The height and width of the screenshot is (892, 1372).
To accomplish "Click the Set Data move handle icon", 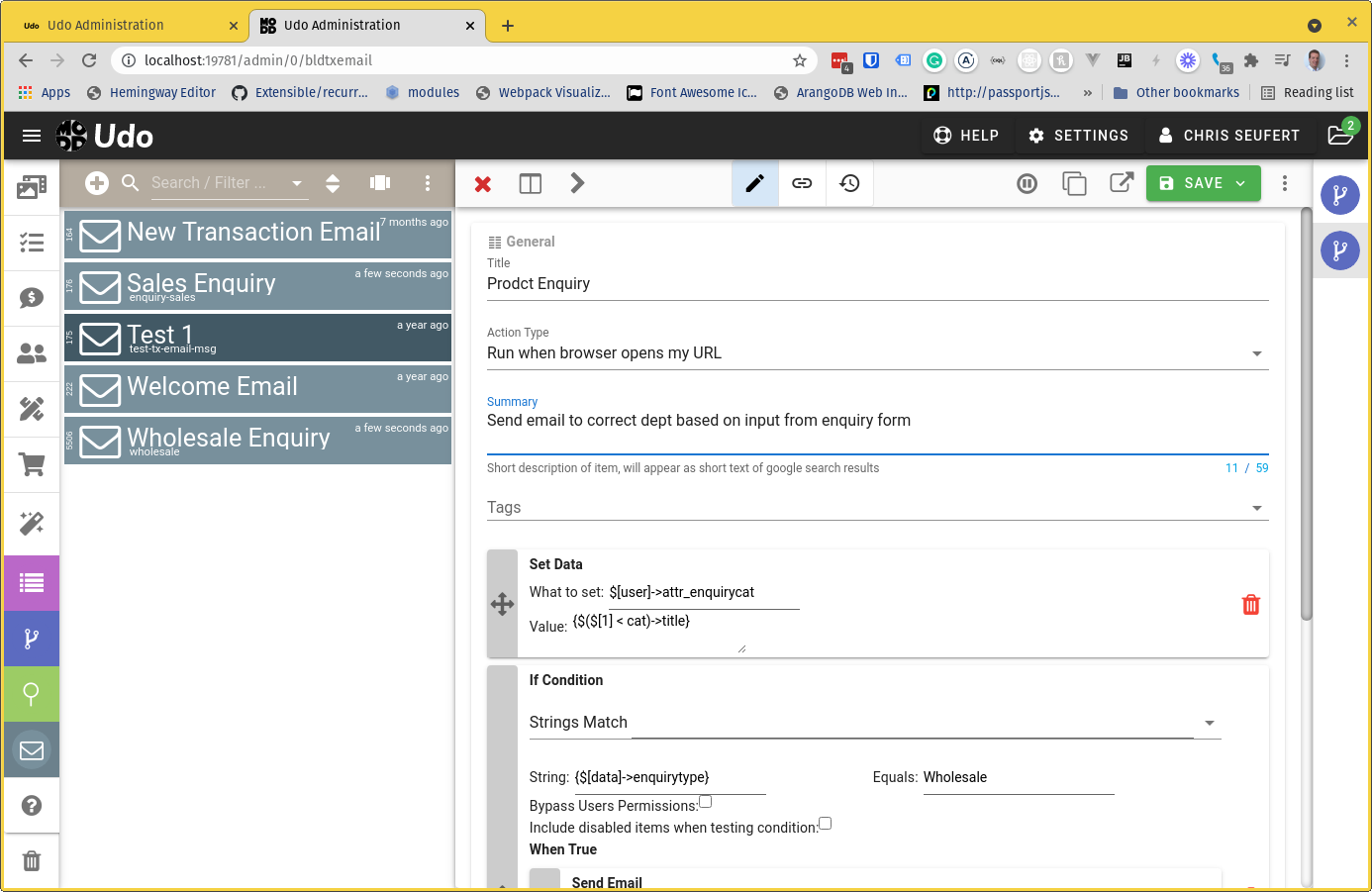I will pyautogui.click(x=503, y=604).
